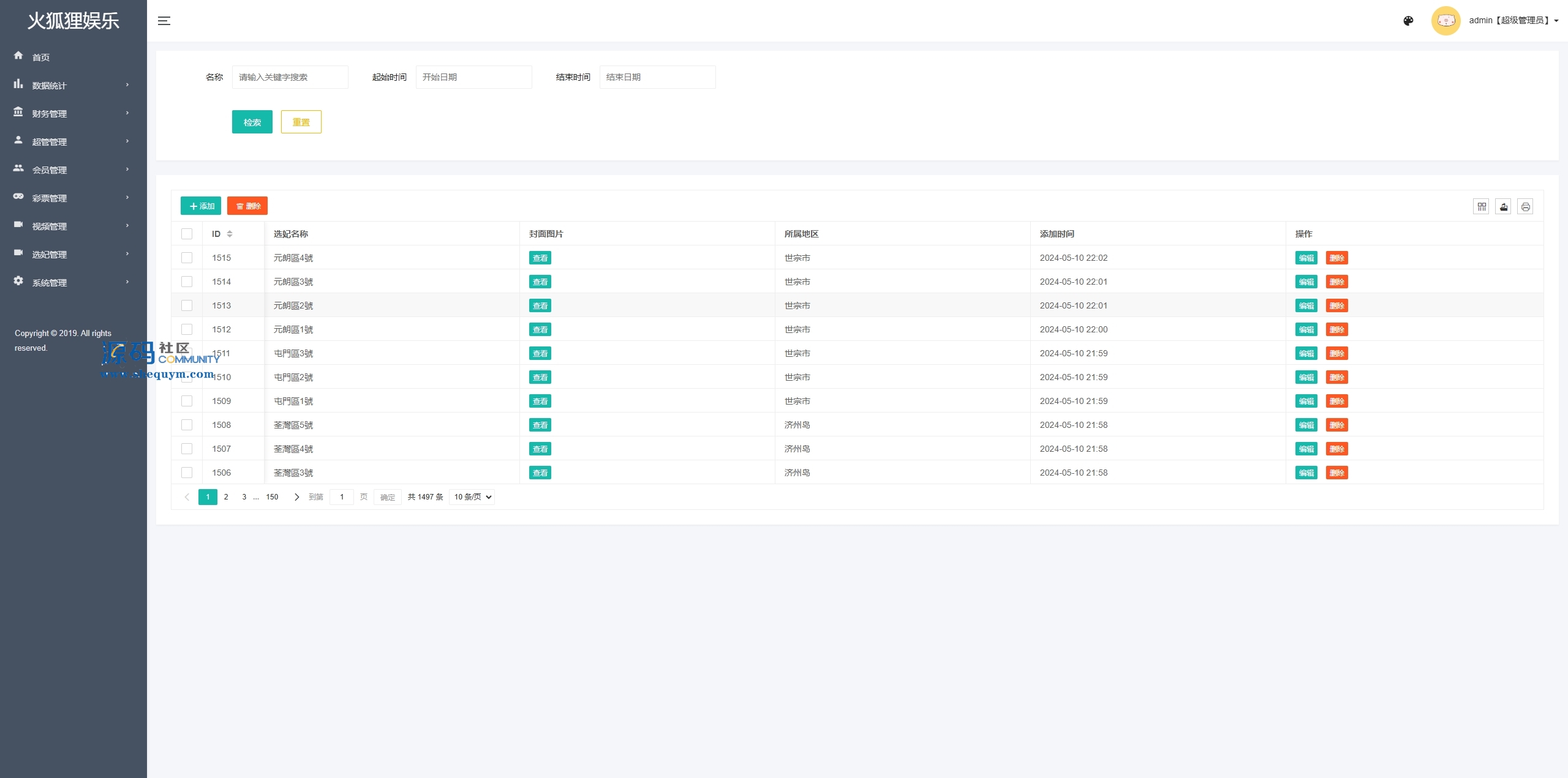Click the print table icon

(1525, 207)
